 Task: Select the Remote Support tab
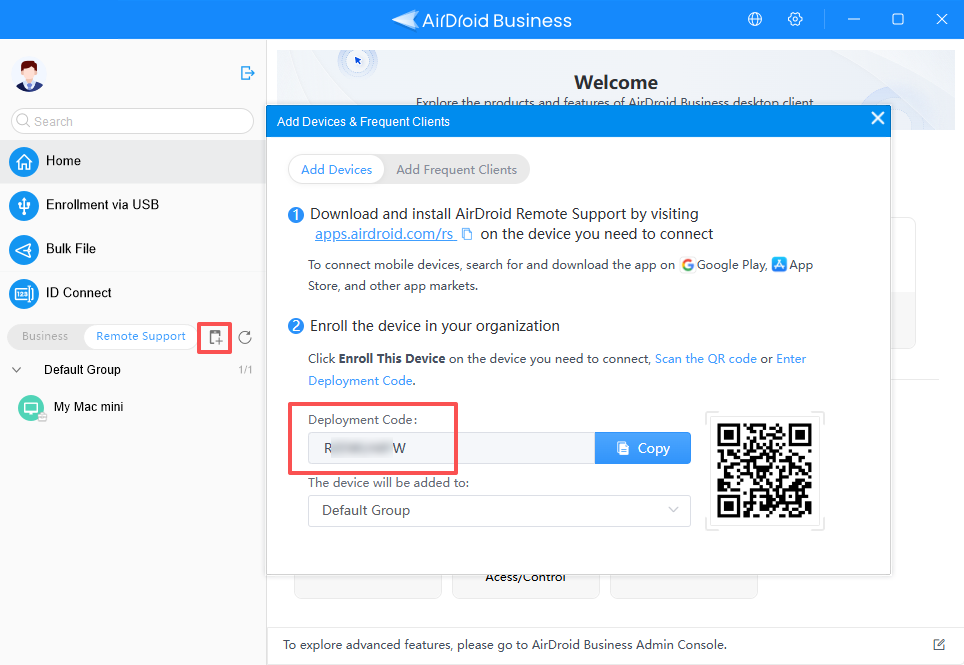140,336
